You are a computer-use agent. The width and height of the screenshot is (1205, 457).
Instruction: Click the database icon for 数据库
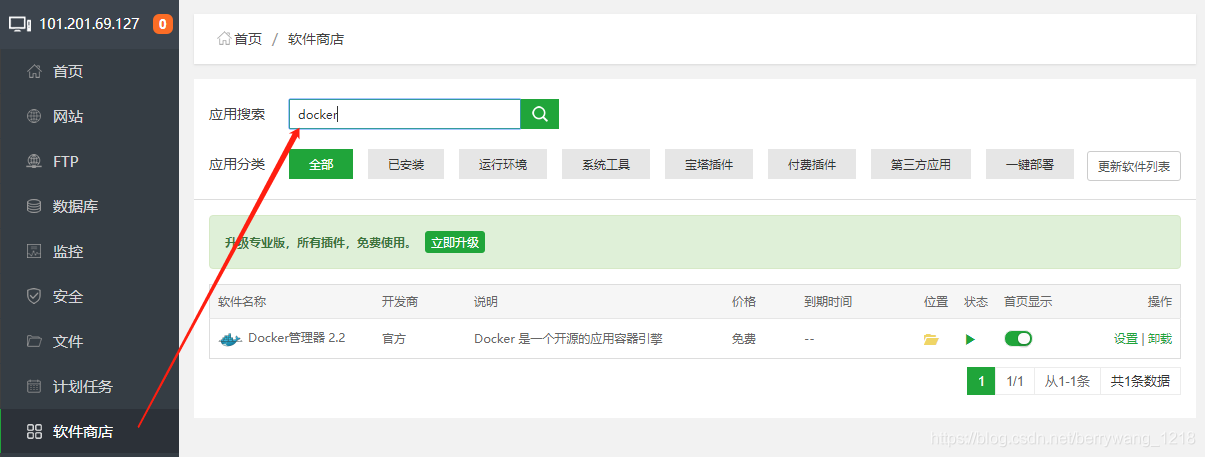coord(34,206)
